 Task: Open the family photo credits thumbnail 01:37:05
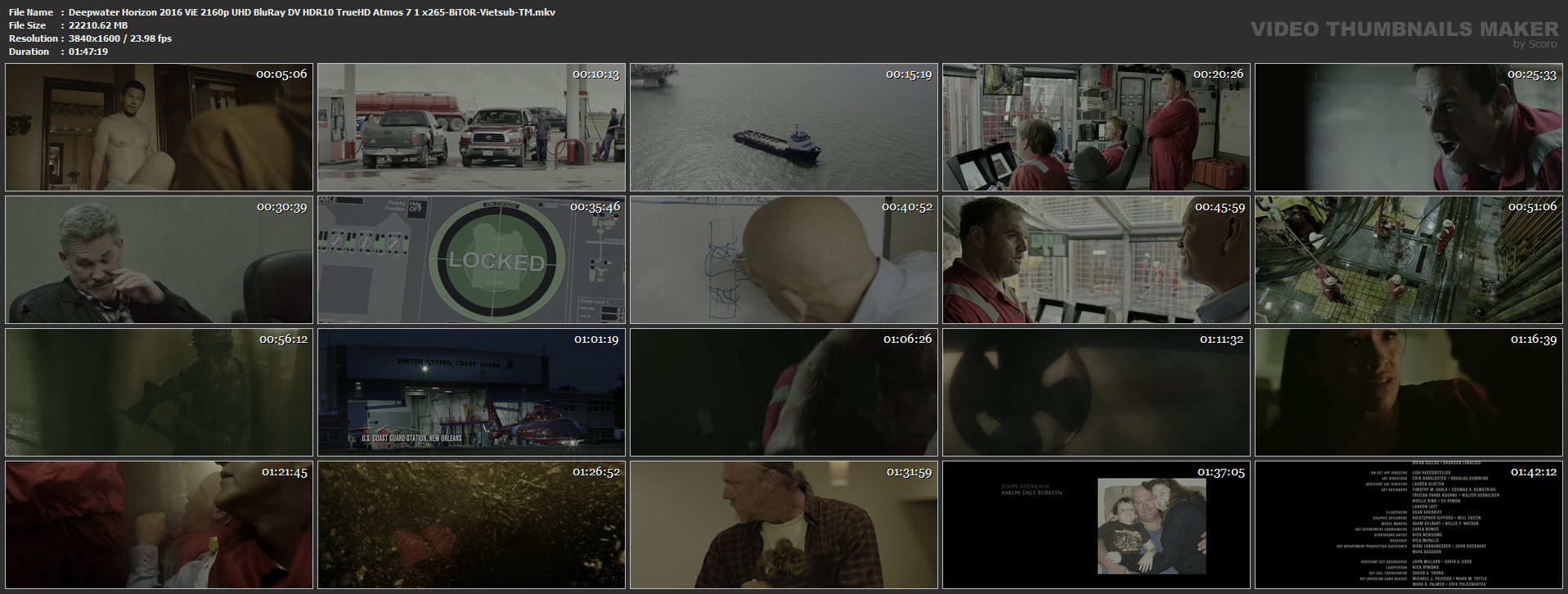(x=1096, y=525)
